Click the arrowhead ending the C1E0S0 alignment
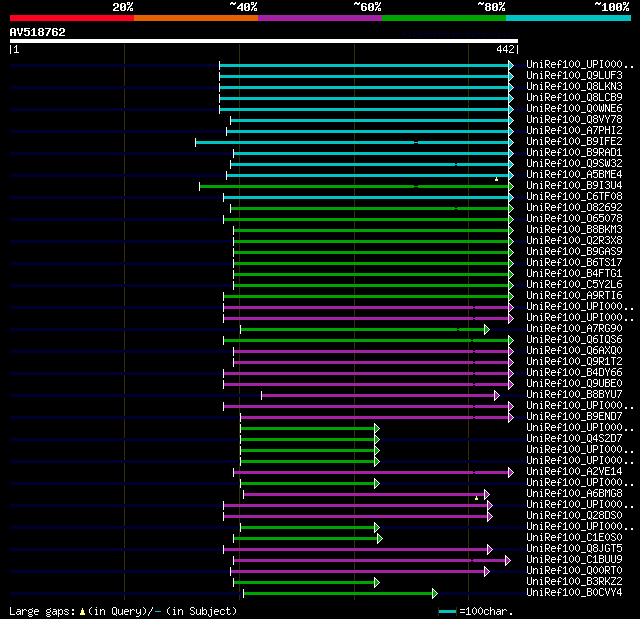 click(x=380, y=539)
